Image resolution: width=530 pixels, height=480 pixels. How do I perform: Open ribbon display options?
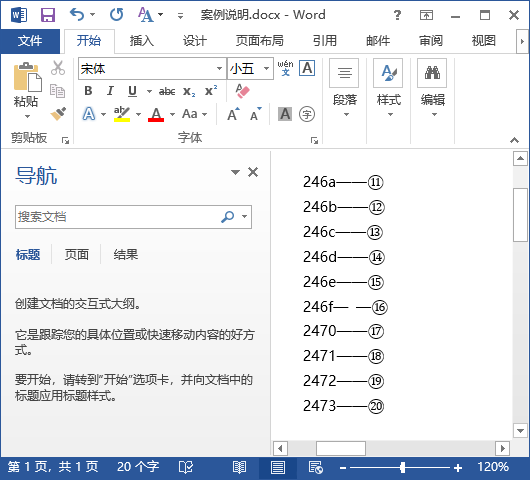pyautogui.click(x=426, y=15)
